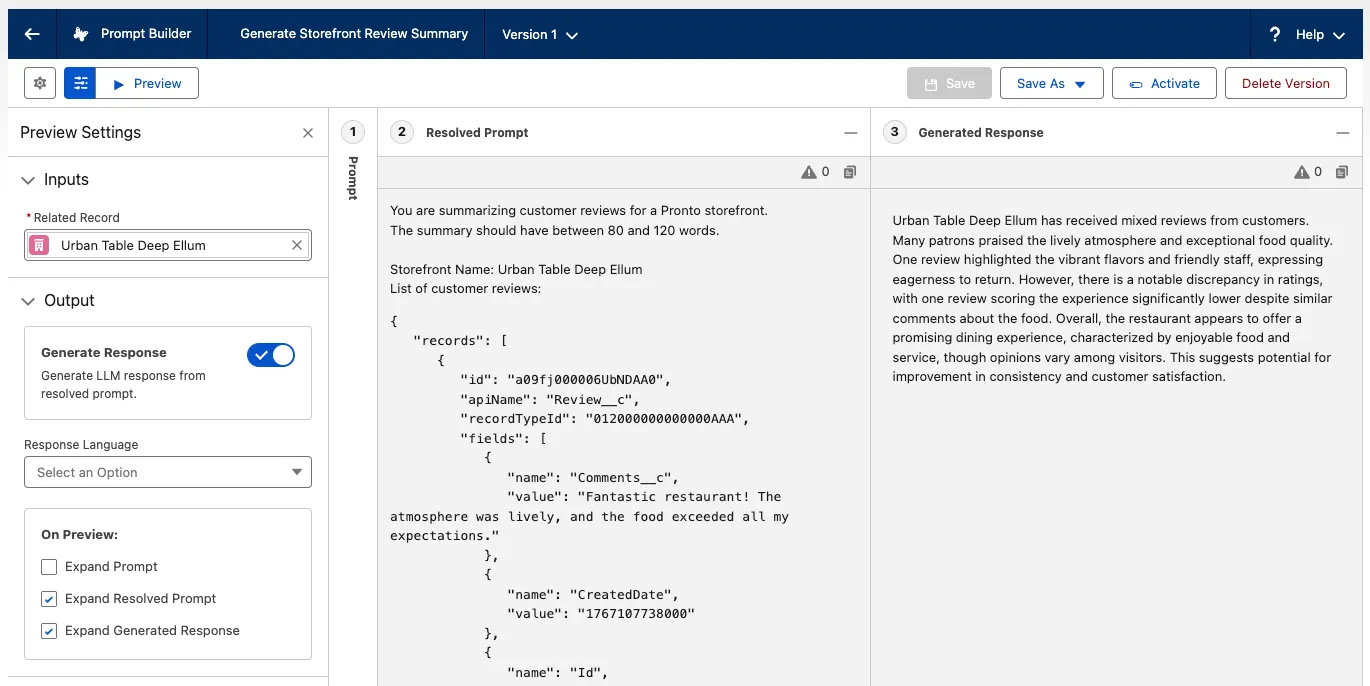1370x686 pixels.
Task: Copy the Generated Response text
Action: pos(1341,172)
